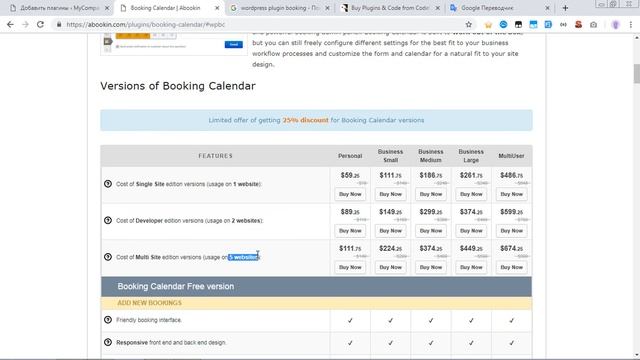This screenshot has width=640, height=360.
Task: Click the page vertical scrollbar thumb
Action: tap(636, 73)
